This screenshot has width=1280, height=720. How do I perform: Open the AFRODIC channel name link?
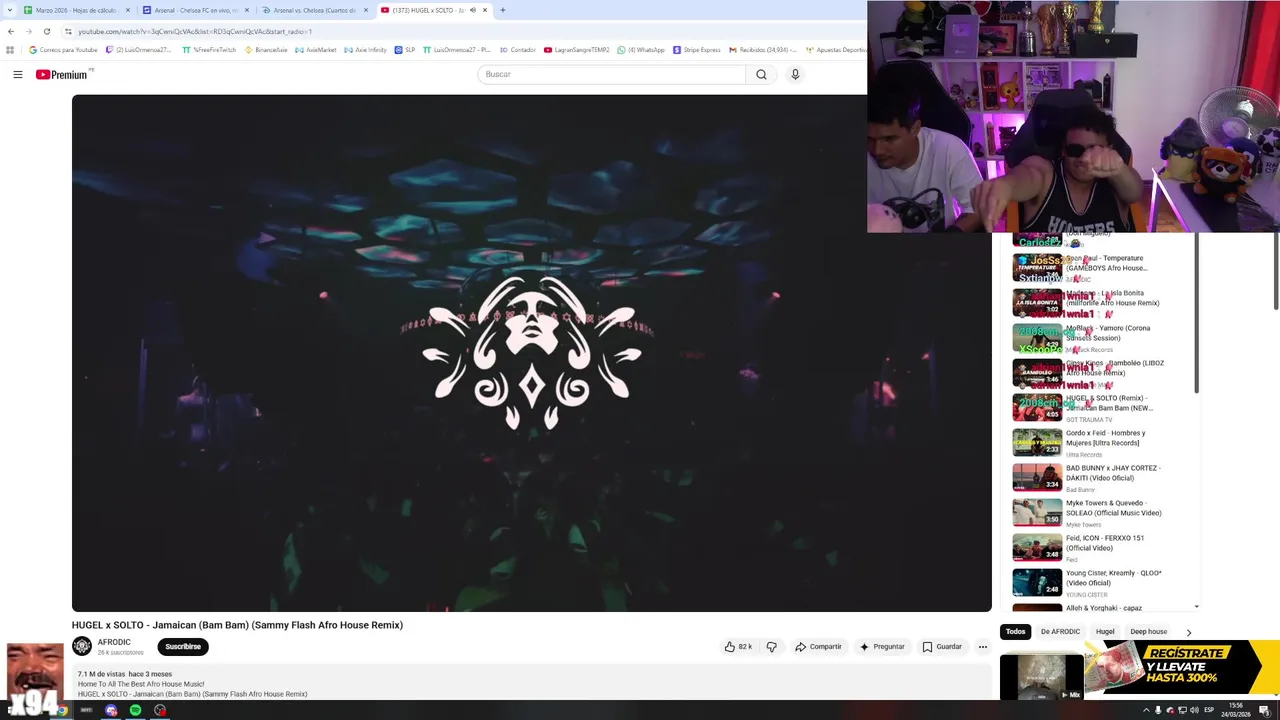114,642
